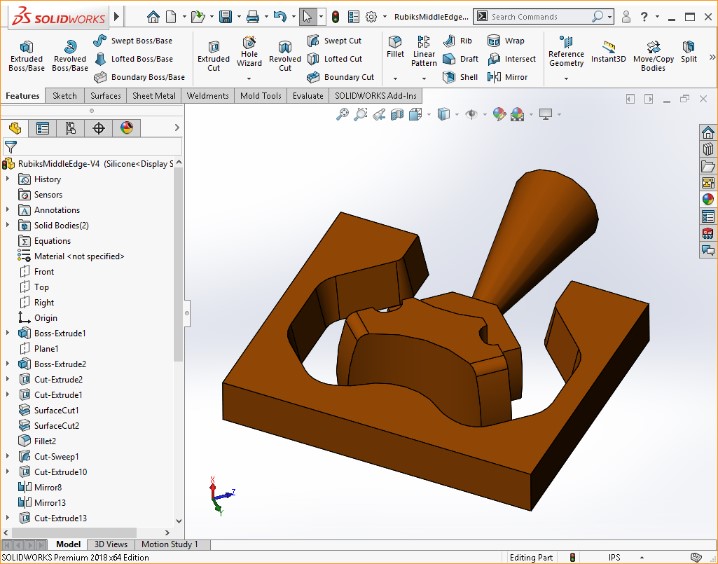Click Section View icon
Screen dimensions: 718x564
click(397, 114)
